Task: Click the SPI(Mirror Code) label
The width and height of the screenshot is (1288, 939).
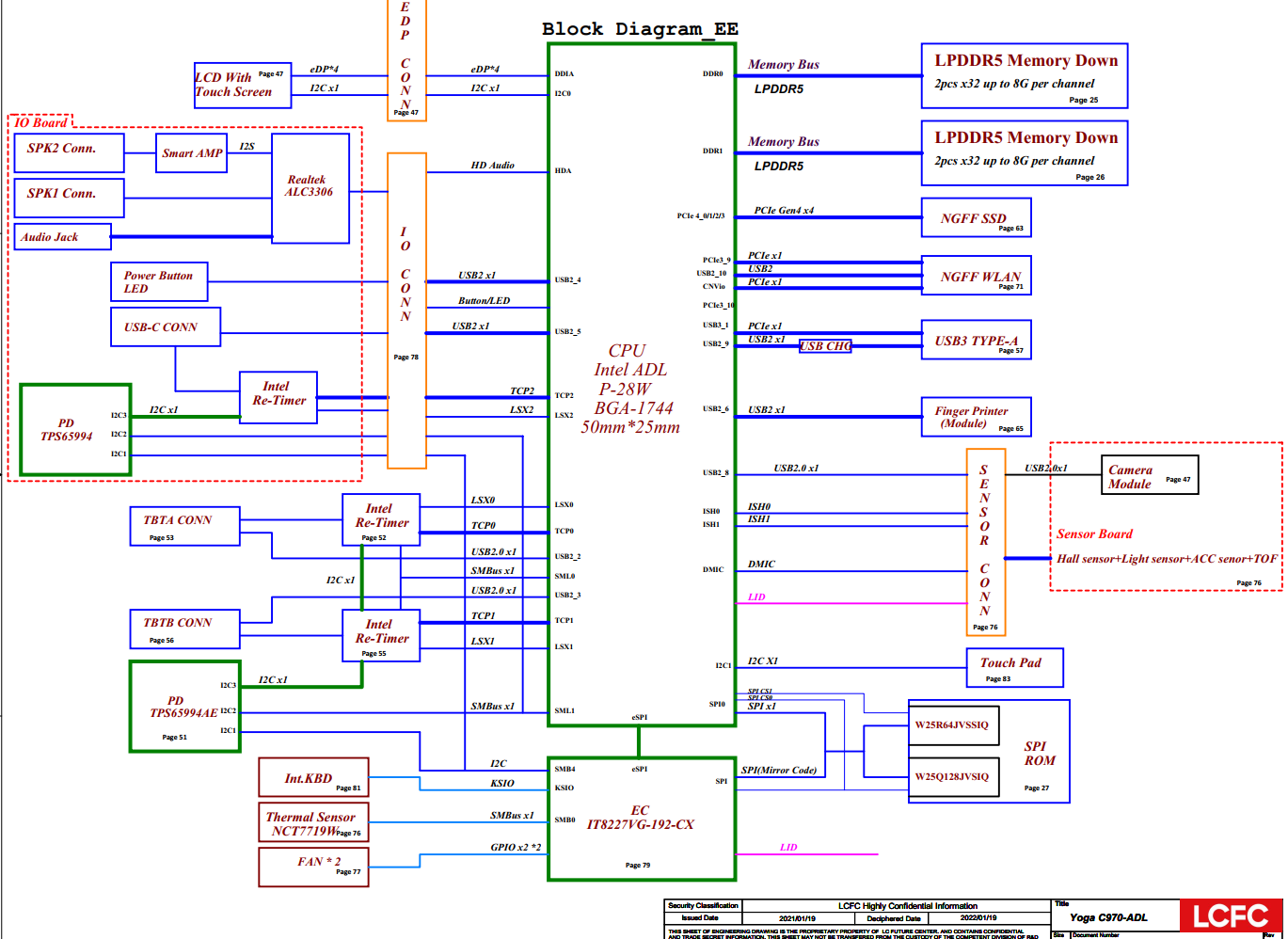Action: [779, 771]
